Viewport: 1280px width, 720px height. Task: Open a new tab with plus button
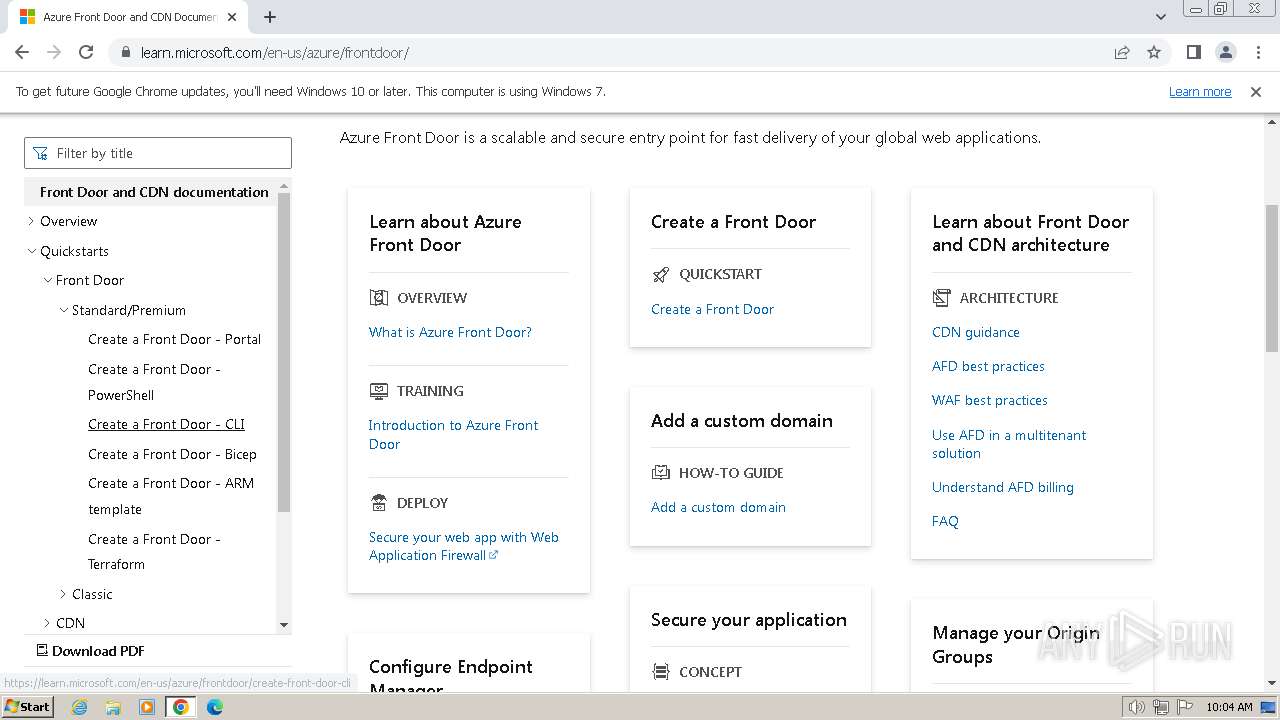click(x=270, y=17)
